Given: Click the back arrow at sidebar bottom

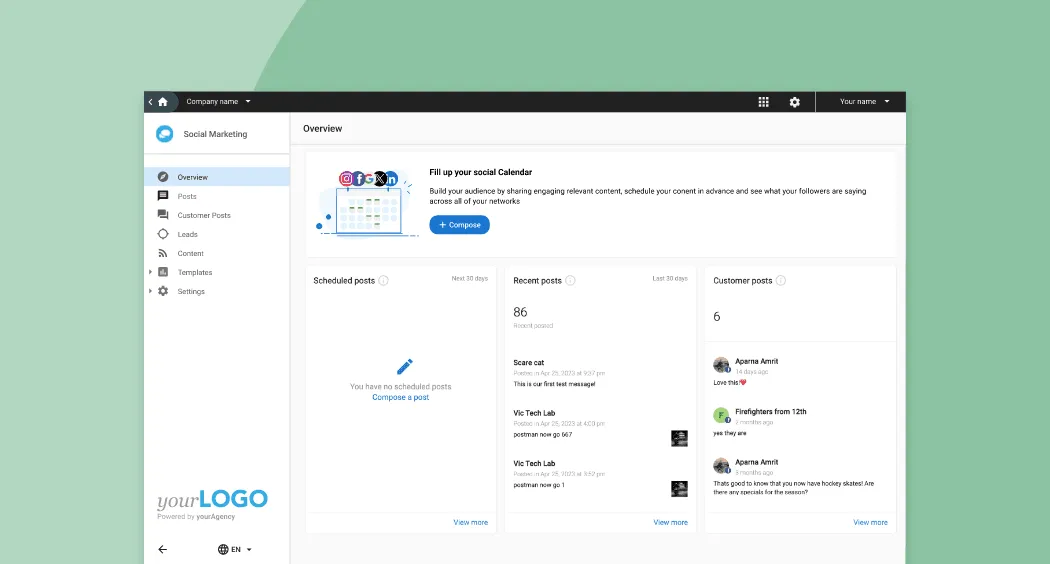Looking at the screenshot, I should tap(163, 549).
